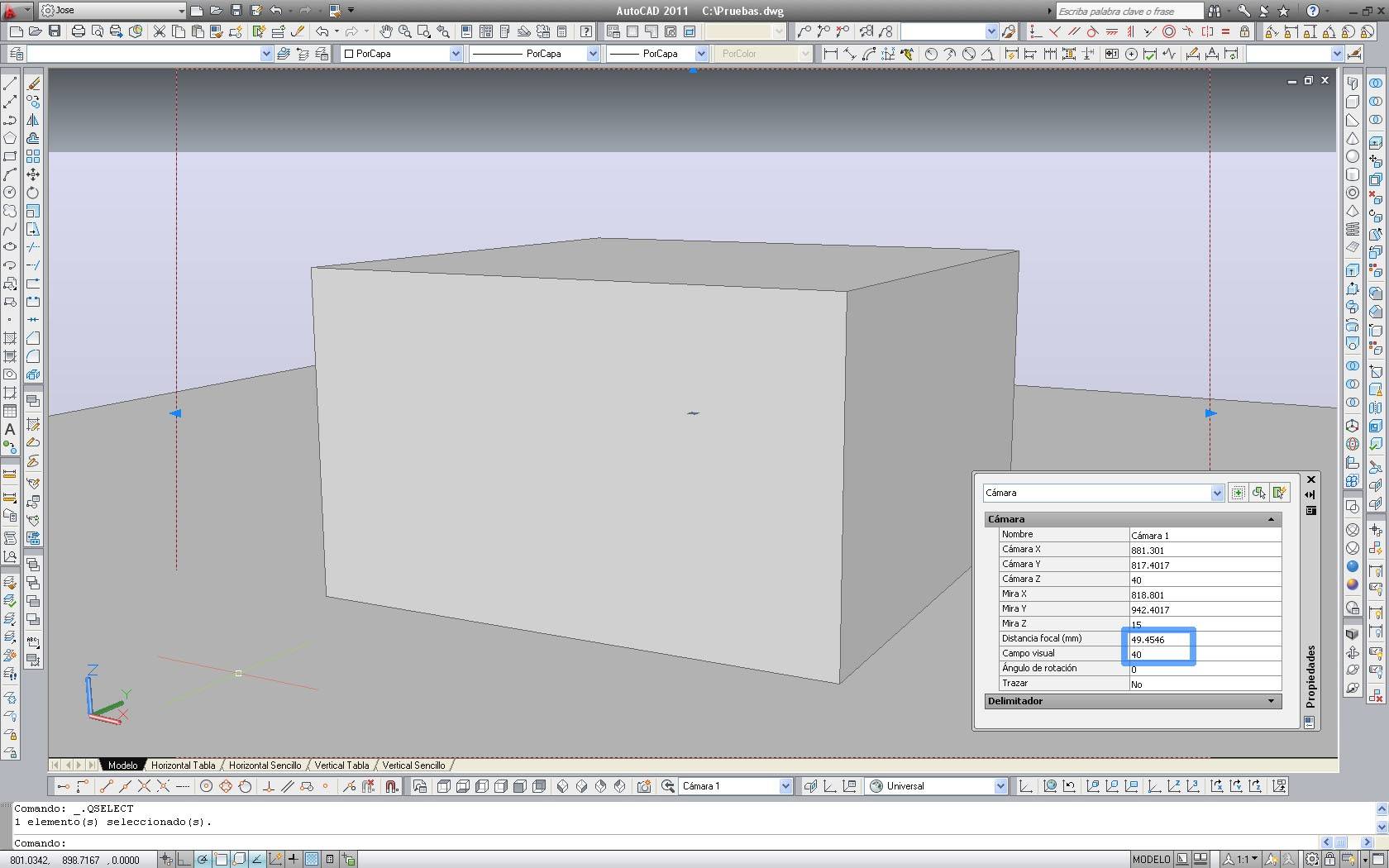Switch to the Horizontal Tabla layout tab

click(183, 765)
